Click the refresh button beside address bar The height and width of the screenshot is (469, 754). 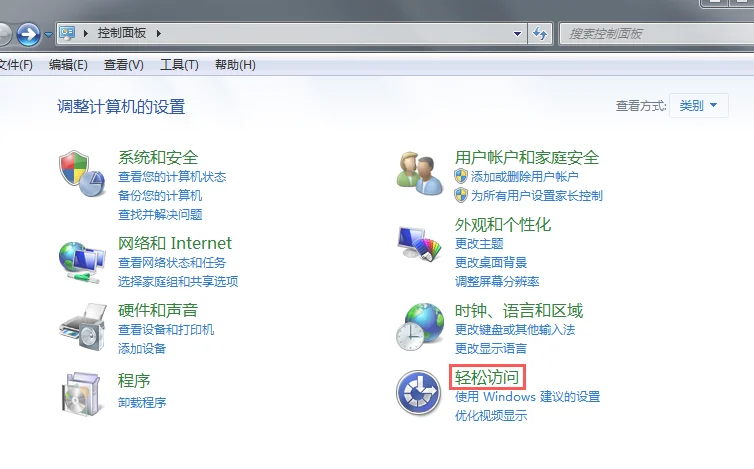[541, 34]
